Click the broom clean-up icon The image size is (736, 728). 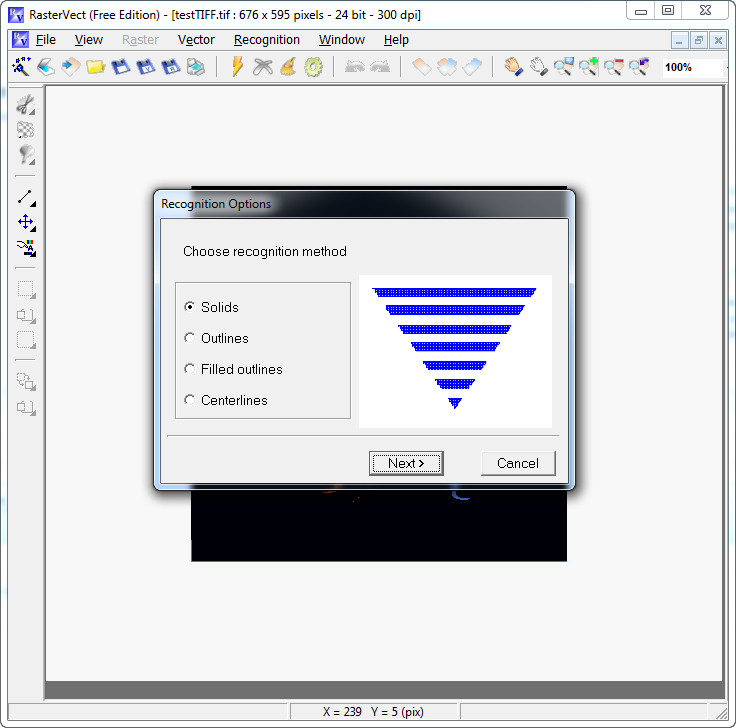point(288,67)
